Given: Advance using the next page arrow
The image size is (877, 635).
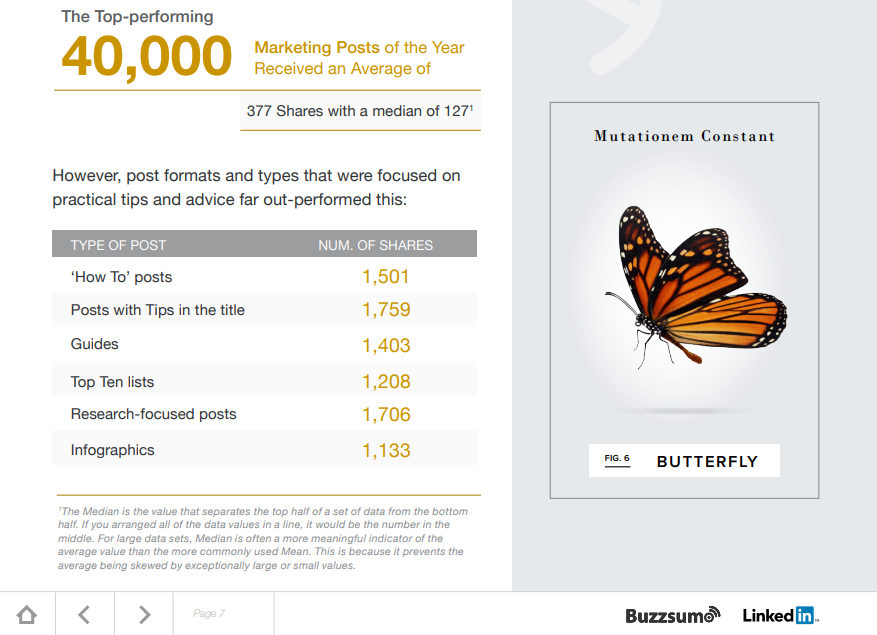Looking at the screenshot, I should [x=143, y=614].
